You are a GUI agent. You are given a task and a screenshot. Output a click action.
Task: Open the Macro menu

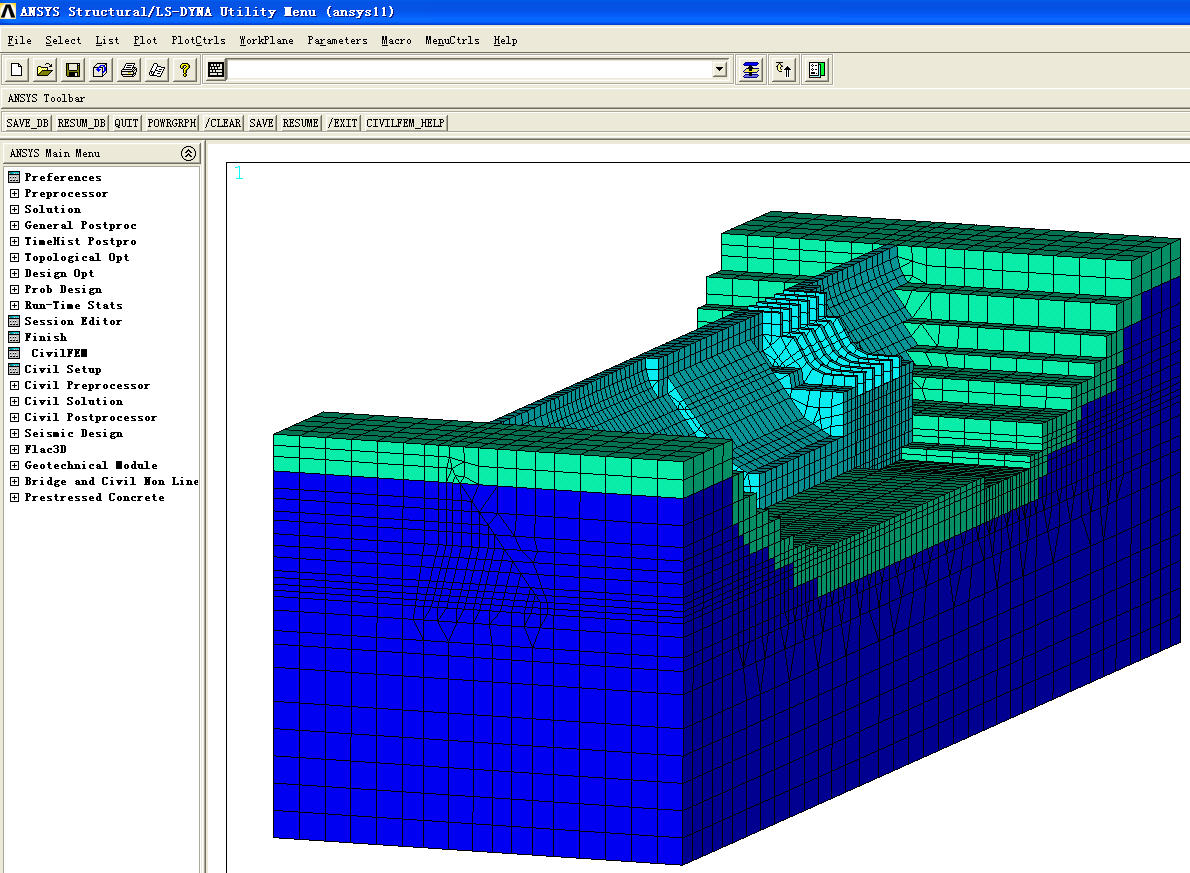(396, 41)
